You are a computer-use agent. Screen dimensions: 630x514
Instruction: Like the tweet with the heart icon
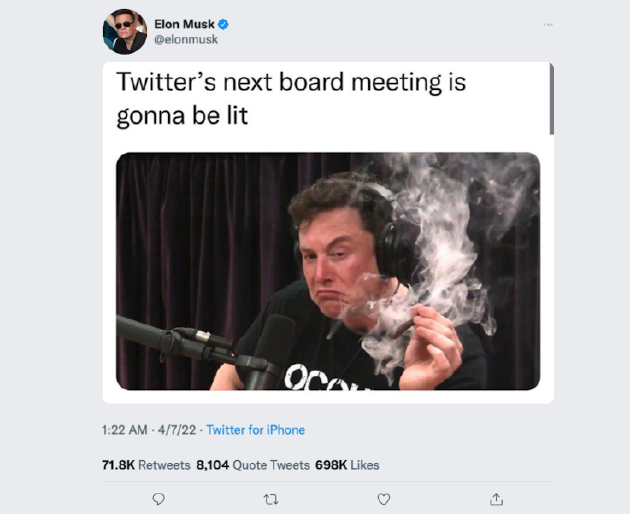[x=384, y=499]
